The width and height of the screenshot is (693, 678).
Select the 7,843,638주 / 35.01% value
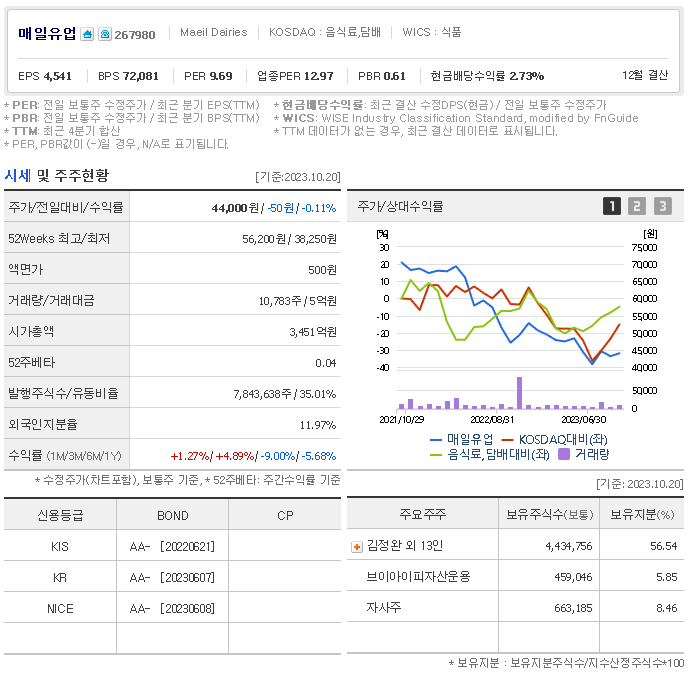click(x=285, y=394)
